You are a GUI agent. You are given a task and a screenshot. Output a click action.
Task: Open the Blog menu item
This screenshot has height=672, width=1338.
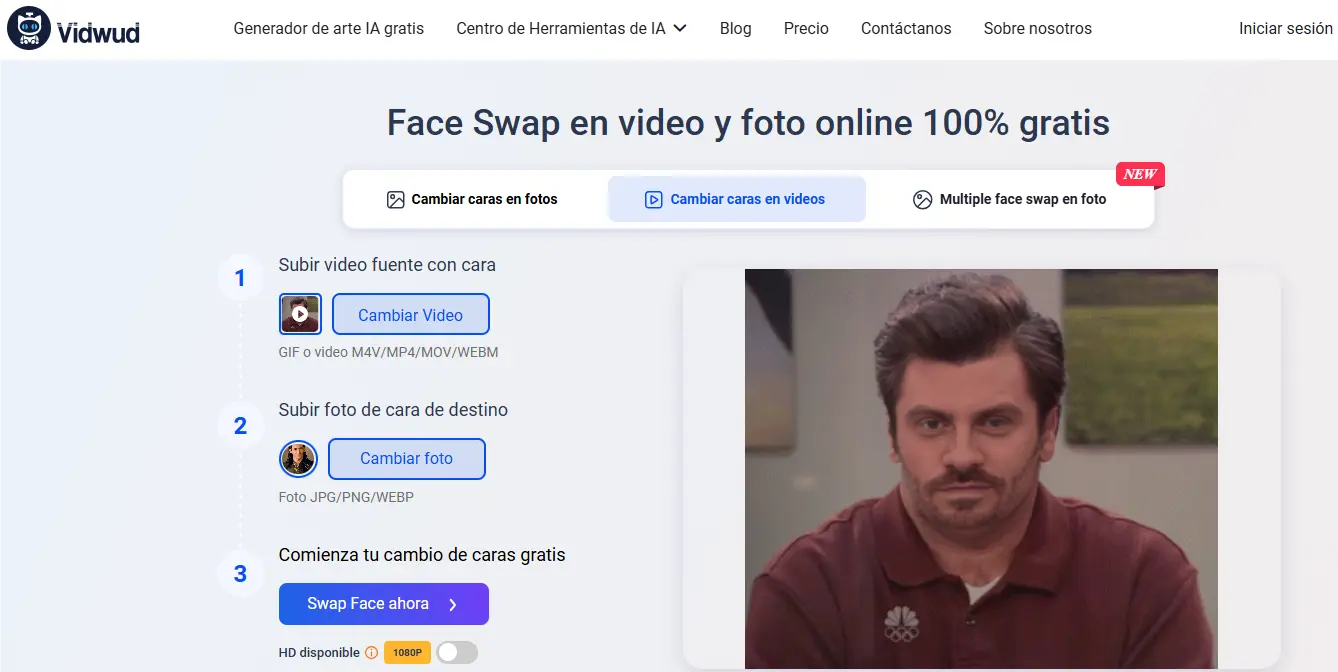click(735, 28)
